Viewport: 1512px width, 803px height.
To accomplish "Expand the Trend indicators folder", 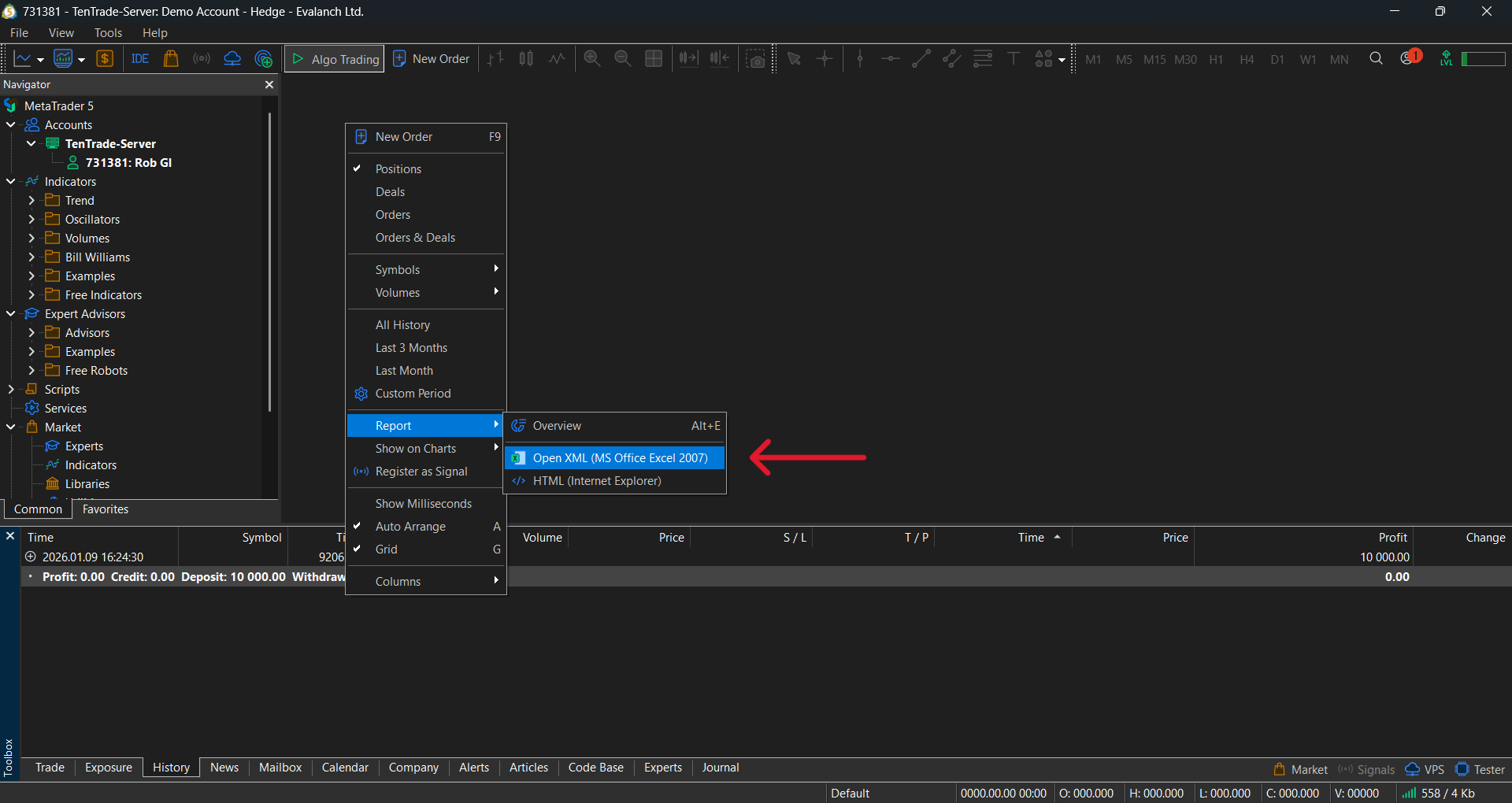I will 31,201.
